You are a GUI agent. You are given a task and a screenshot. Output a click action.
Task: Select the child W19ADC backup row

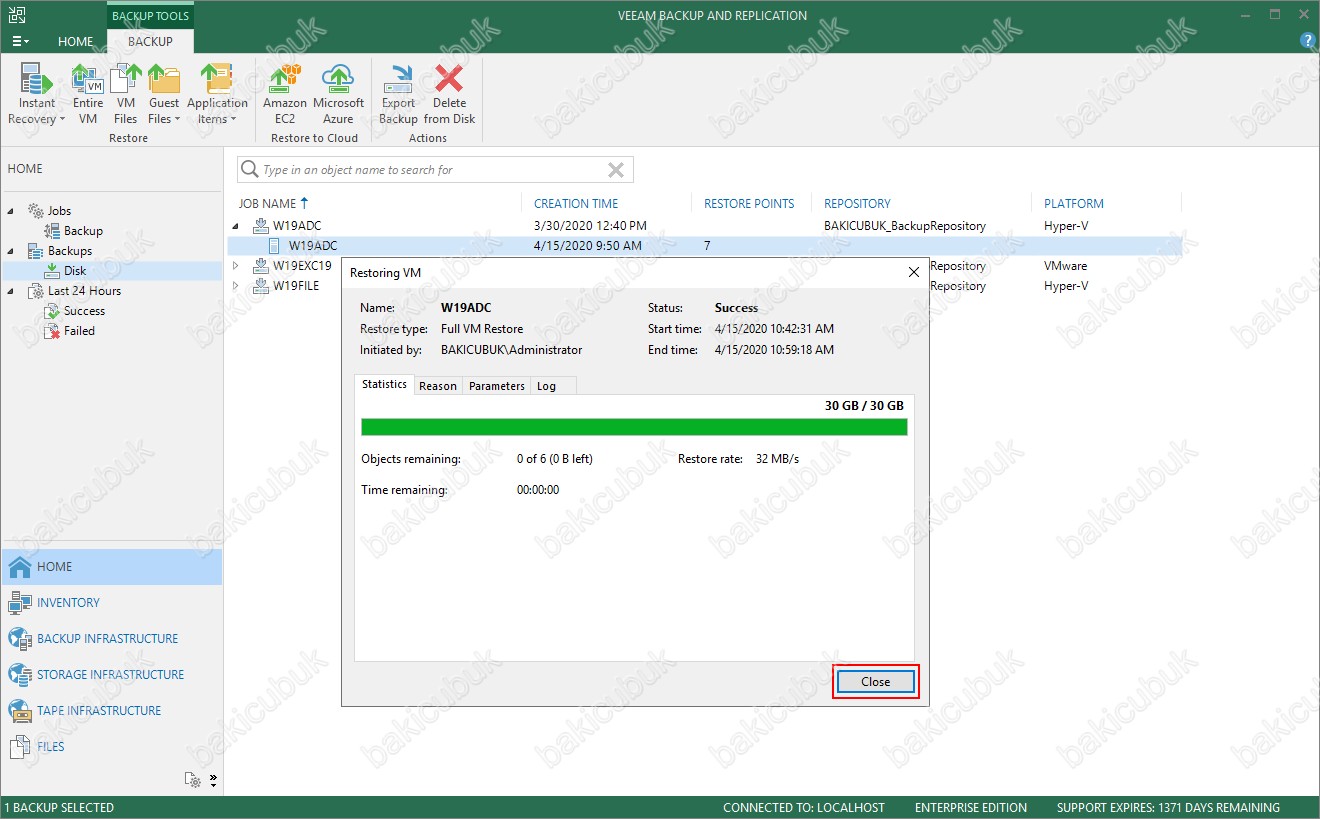(x=705, y=246)
